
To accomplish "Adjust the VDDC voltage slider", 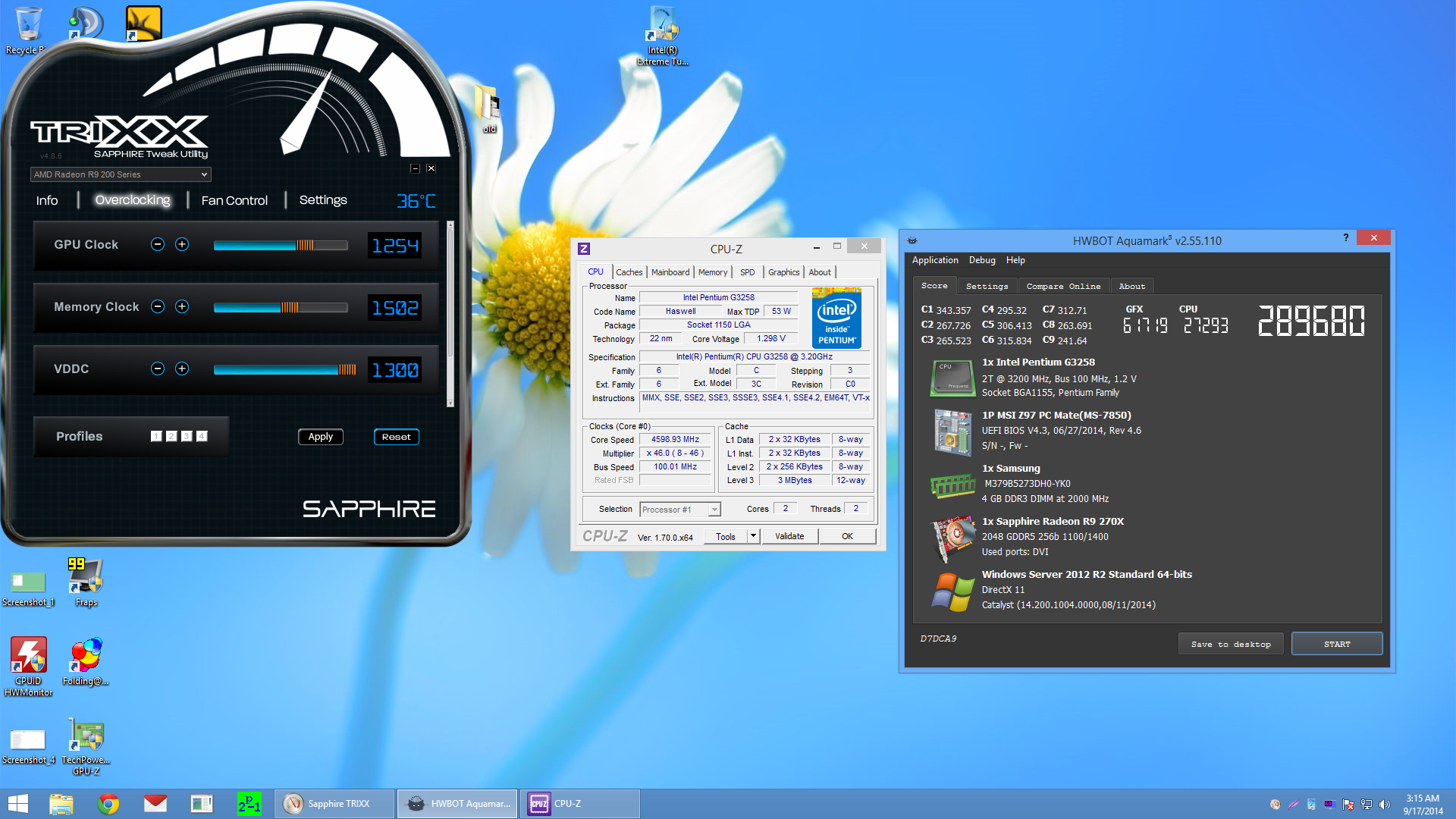I will tap(284, 369).
